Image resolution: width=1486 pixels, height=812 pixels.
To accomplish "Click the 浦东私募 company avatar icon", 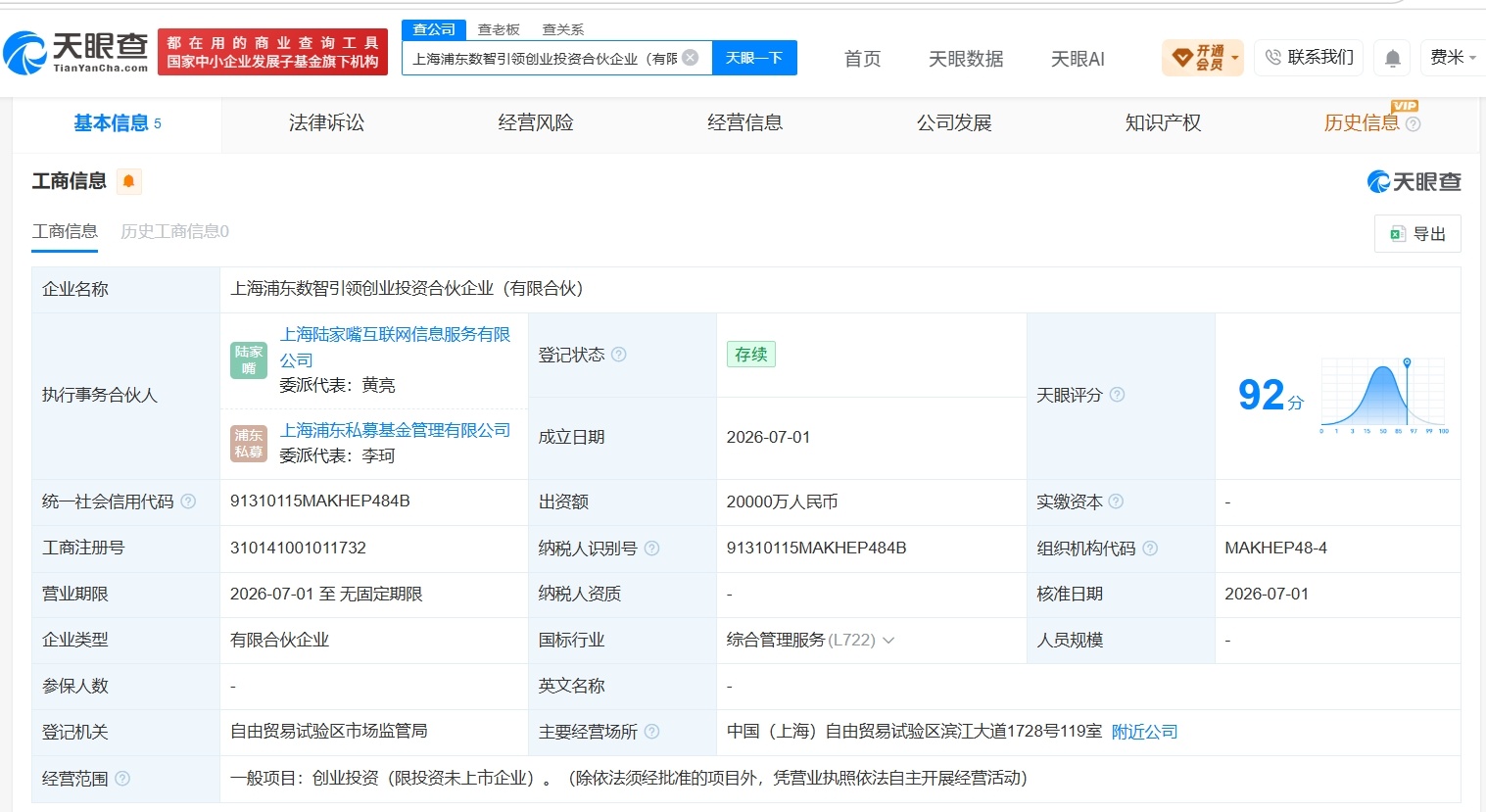I will pos(249,443).
